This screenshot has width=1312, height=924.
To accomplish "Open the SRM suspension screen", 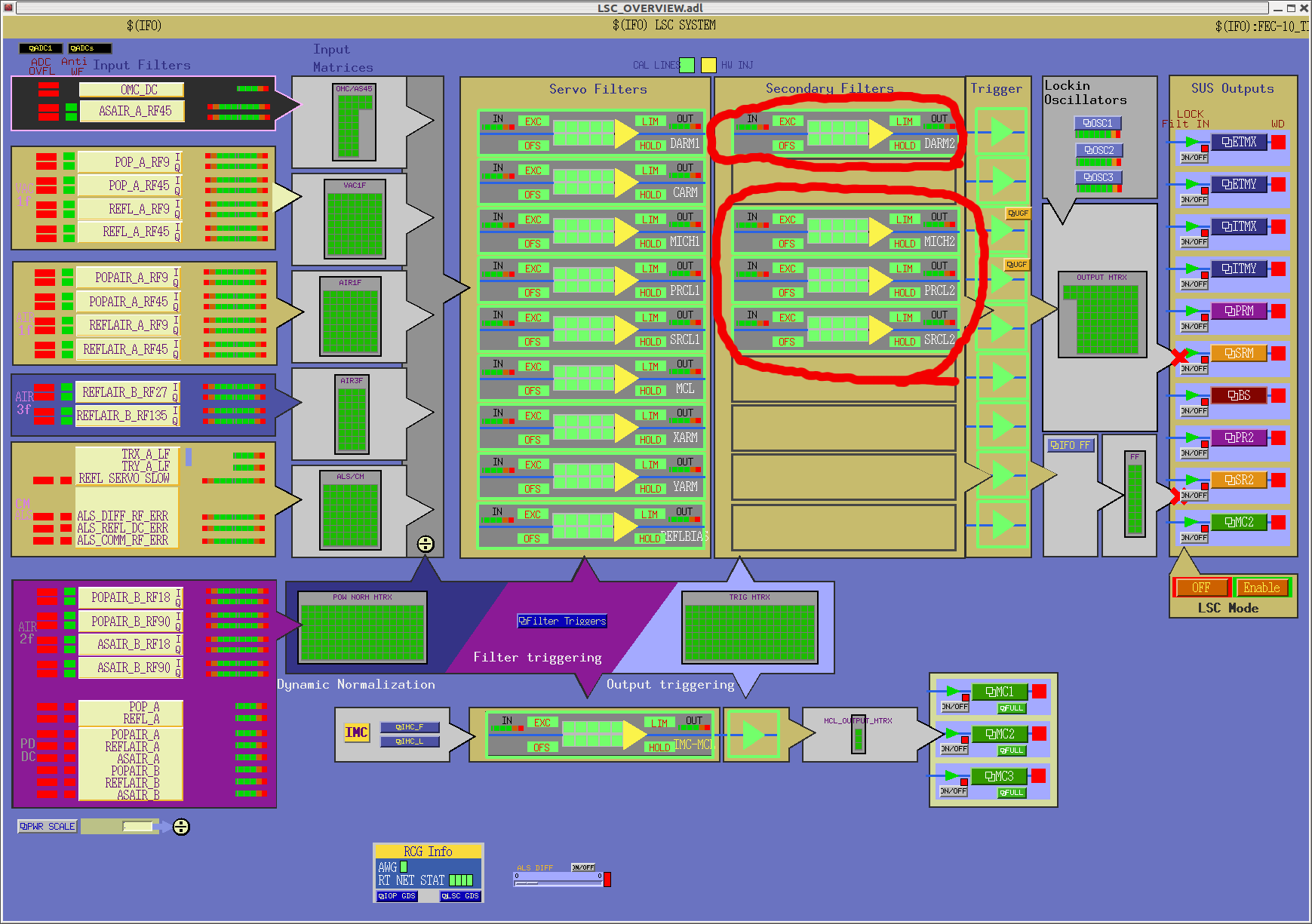I will click(1240, 353).
